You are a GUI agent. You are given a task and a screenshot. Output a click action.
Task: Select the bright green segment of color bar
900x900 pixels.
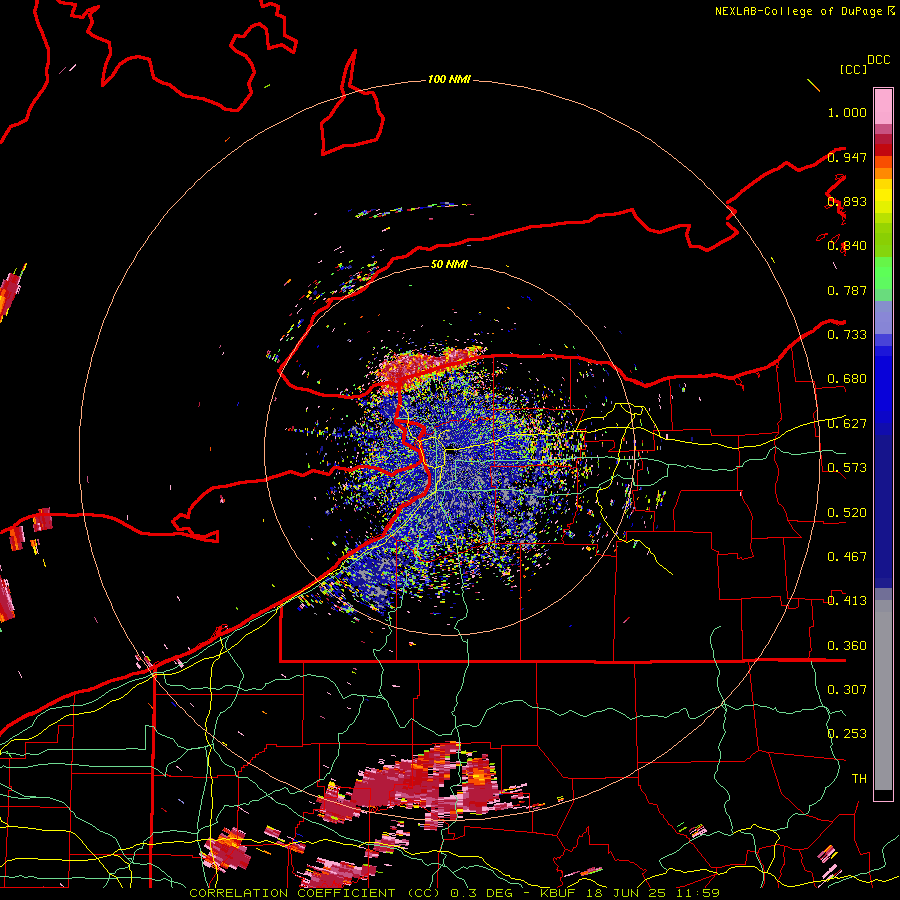[883, 273]
